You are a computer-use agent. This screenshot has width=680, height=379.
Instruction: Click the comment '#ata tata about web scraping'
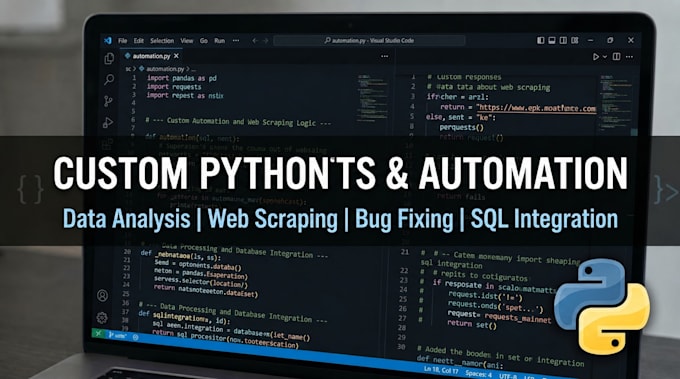488,87
